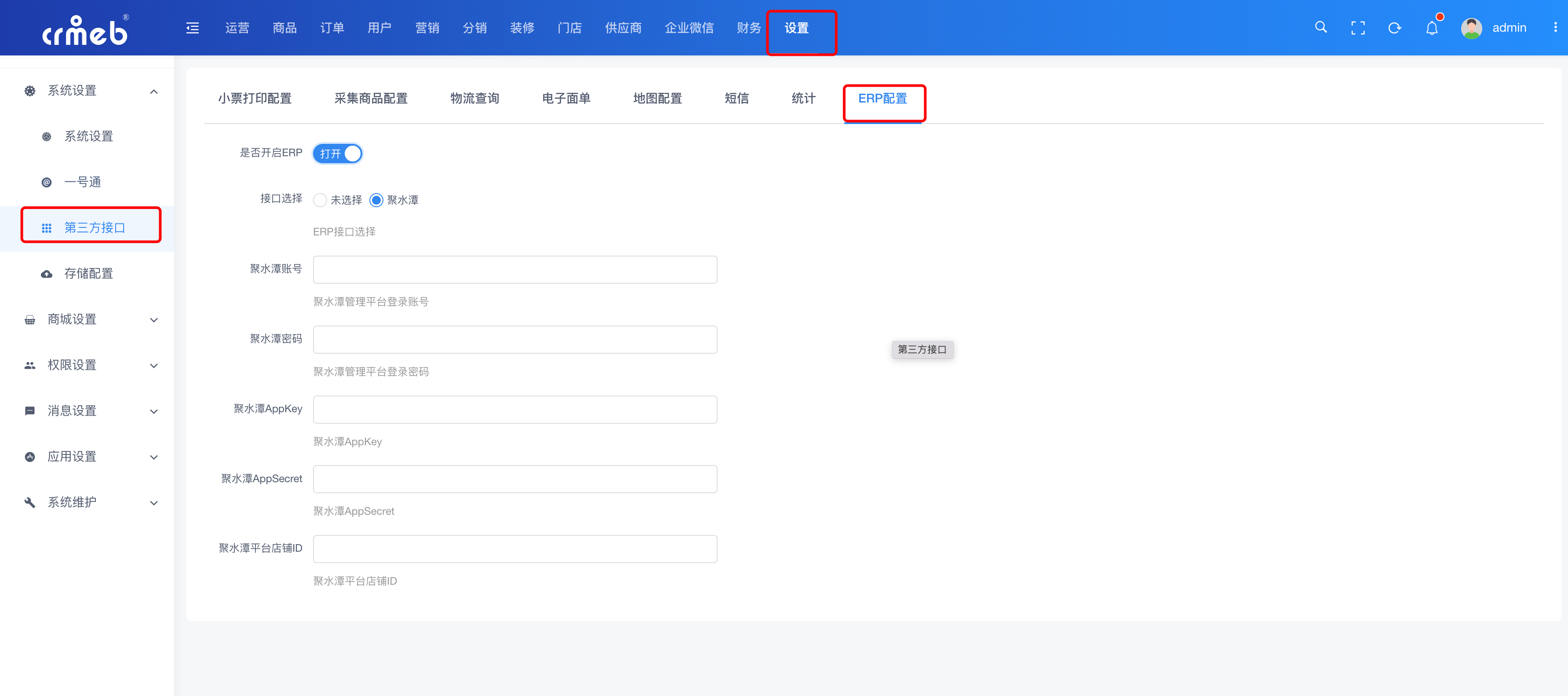
Task: Click the gear icon of 系统设置 submenu item
Action: pyautogui.click(x=46, y=136)
